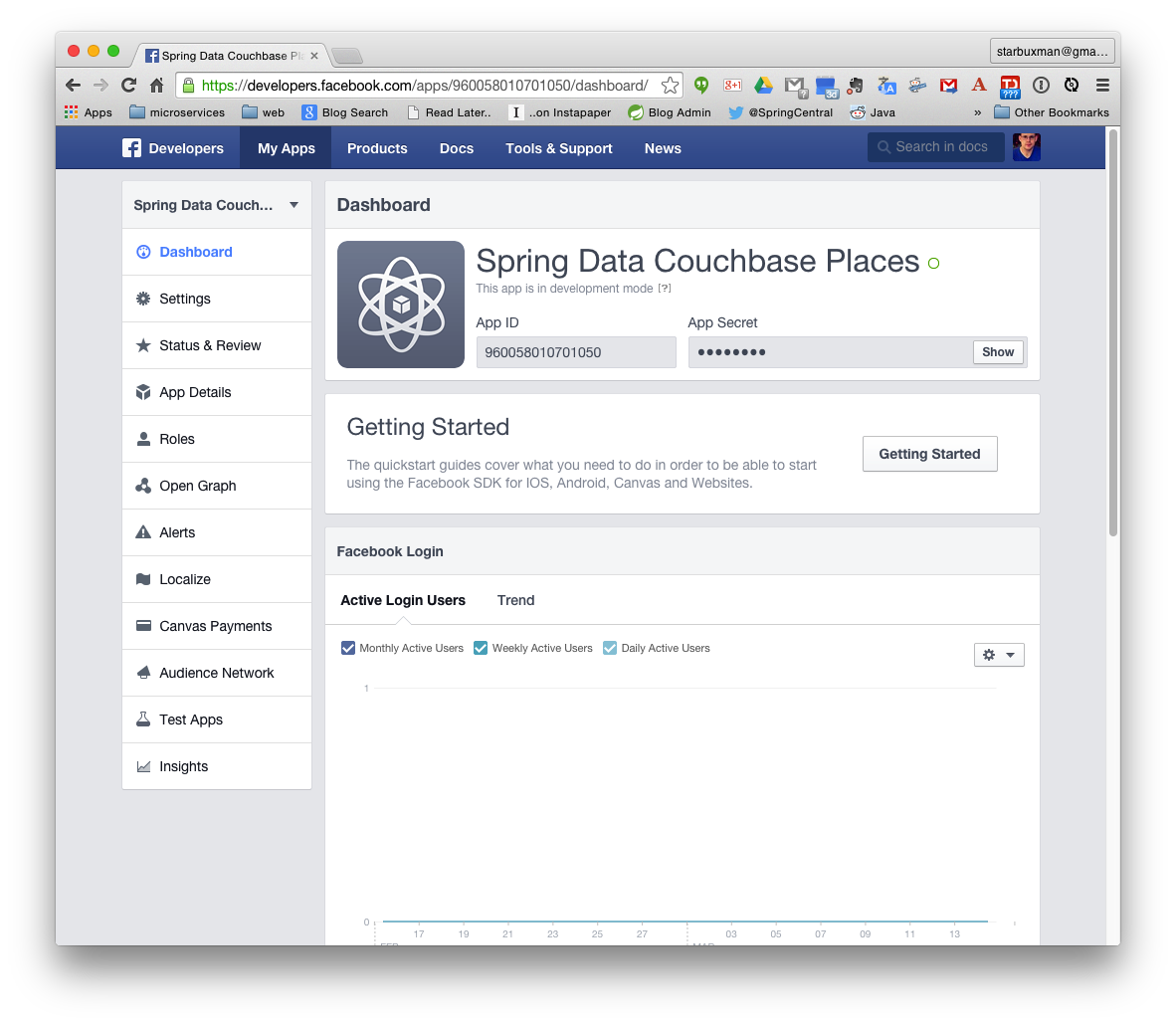Click the Google+ +1 extension icon
Image resolution: width=1176 pixels, height=1025 pixels.
coord(732,85)
